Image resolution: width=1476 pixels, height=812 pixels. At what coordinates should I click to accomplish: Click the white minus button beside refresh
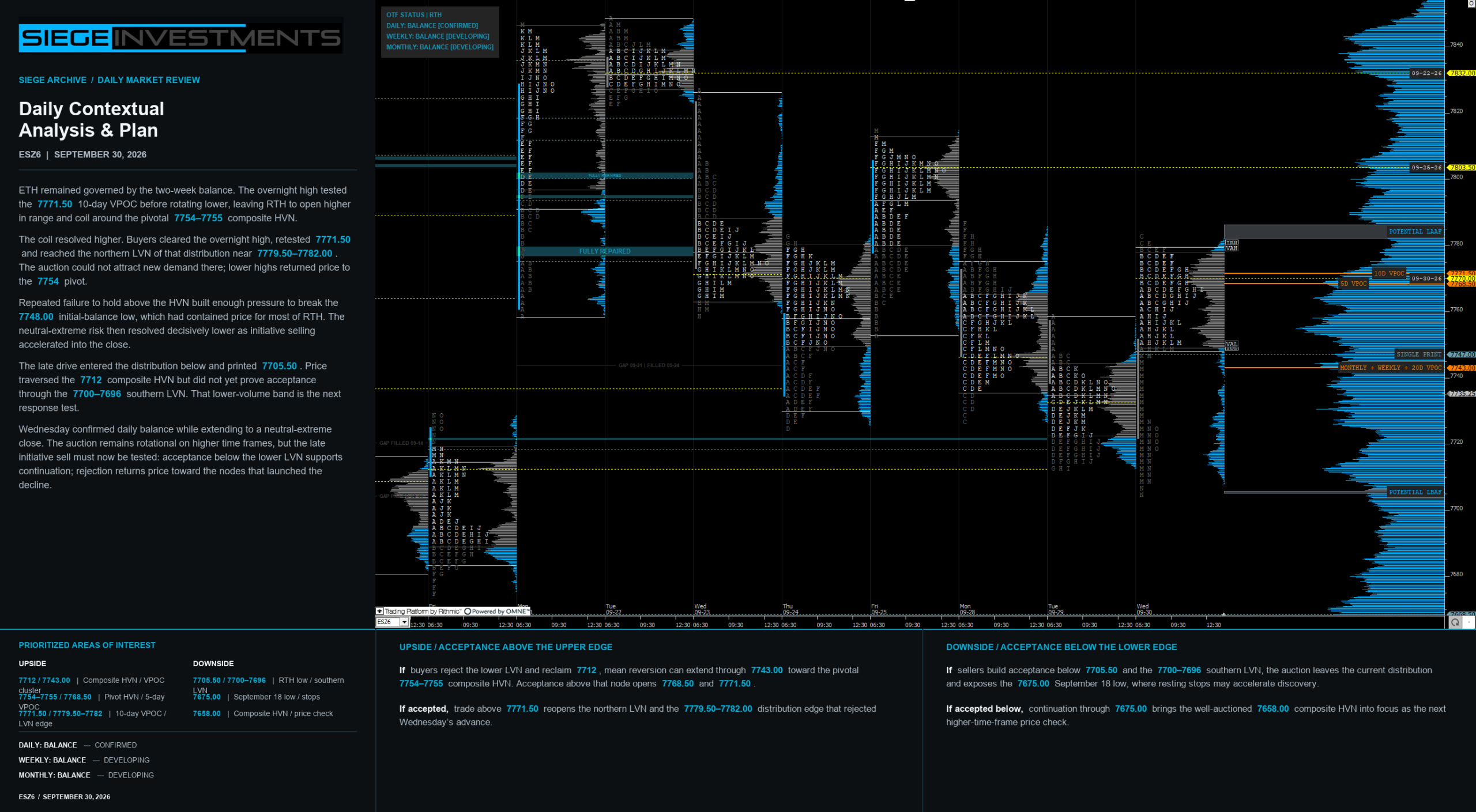(1469, 622)
